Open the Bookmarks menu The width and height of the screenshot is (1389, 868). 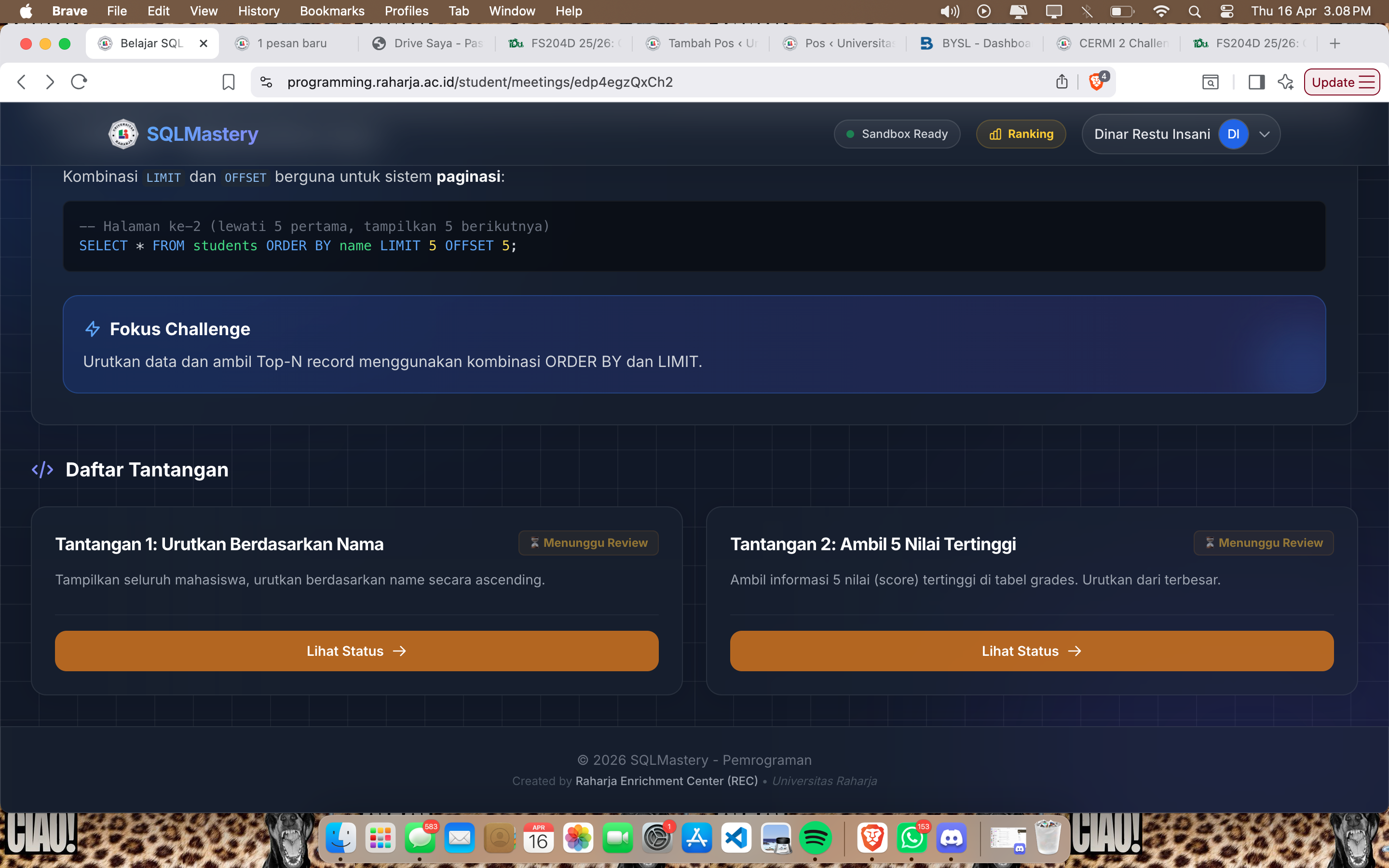coord(332,11)
